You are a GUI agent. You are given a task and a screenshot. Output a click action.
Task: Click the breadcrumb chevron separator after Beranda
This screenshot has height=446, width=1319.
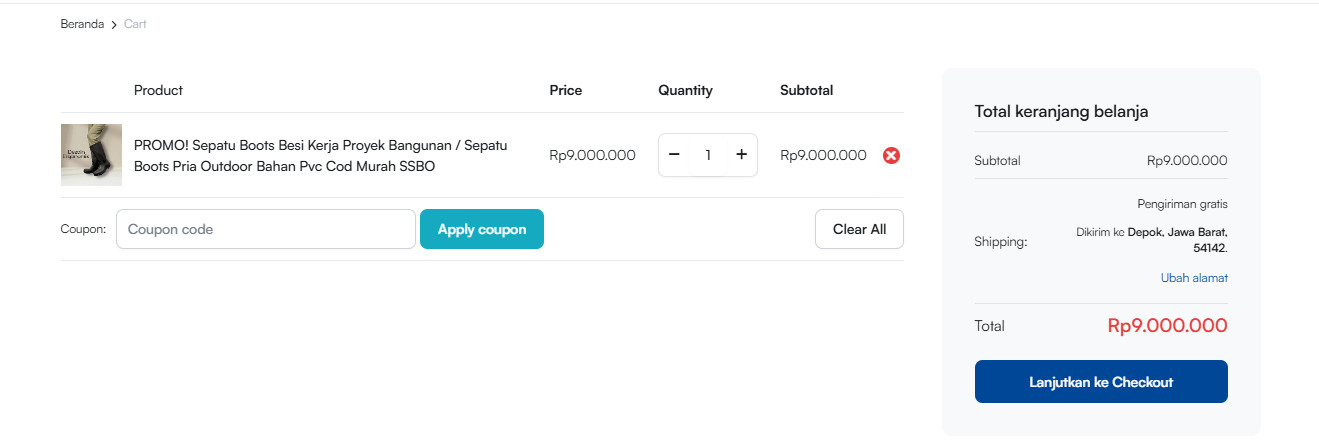(114, 24)
